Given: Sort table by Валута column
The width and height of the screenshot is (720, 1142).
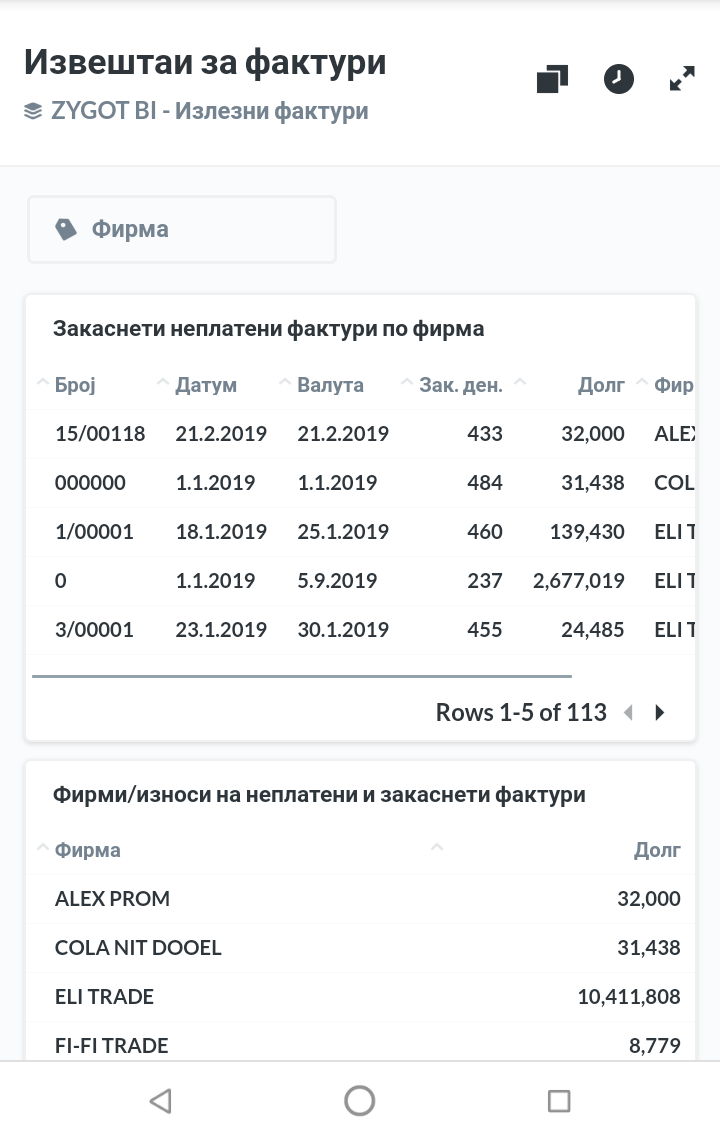Looking at the screenshot, I should click(330, 385).
